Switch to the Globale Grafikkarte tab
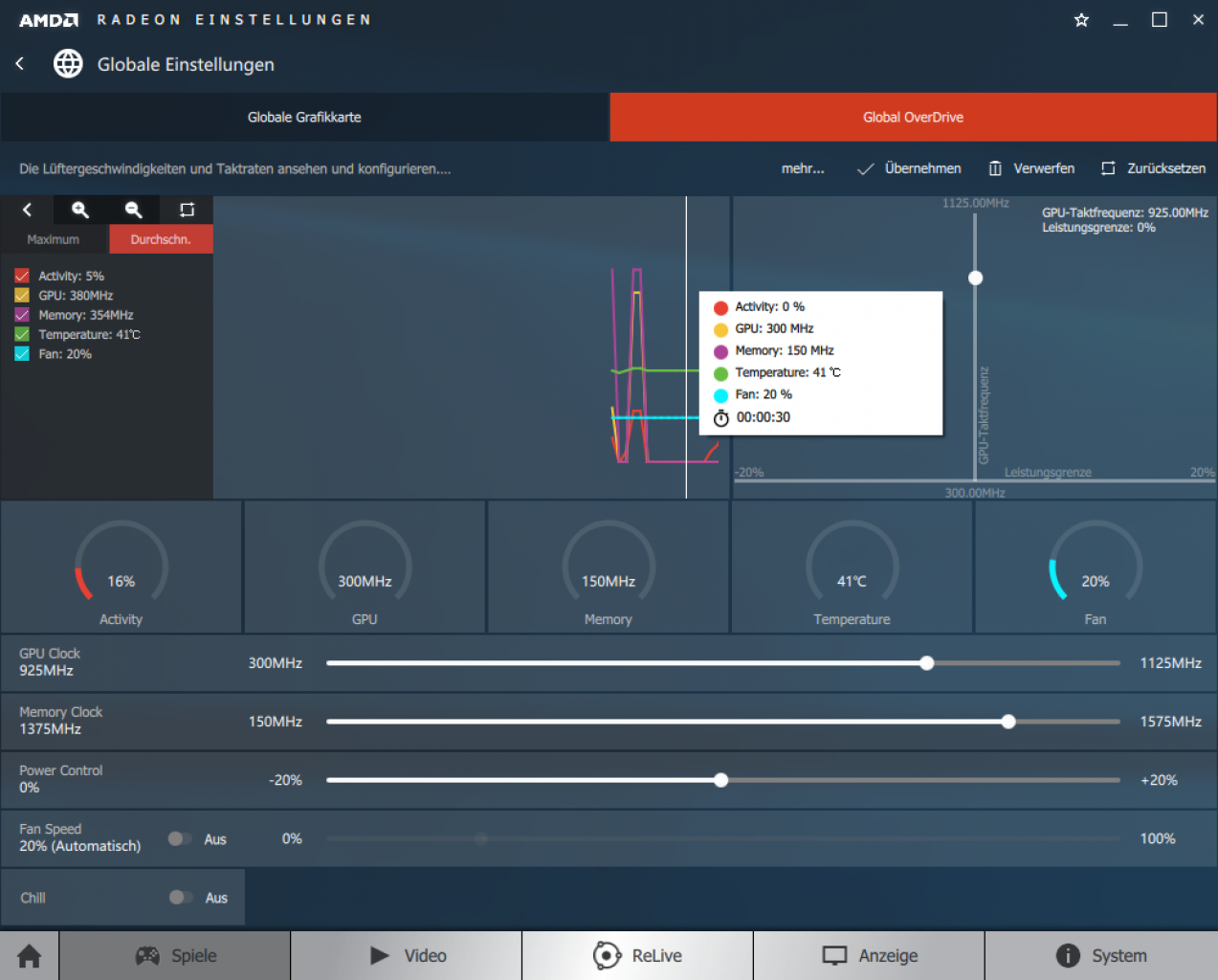Image resolution: width=1218 pixels, height=980 pixels. tap(304, 117)
